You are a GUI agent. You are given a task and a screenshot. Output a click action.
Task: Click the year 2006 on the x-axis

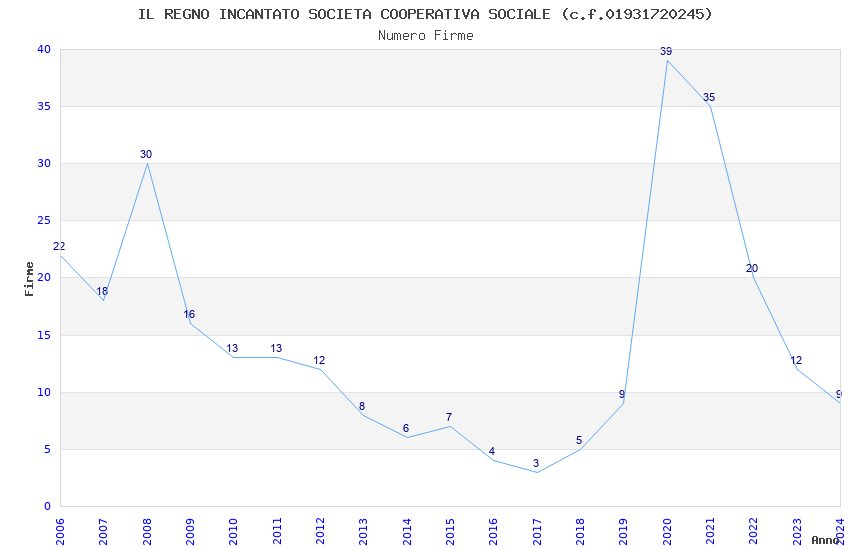coord(60,531)
